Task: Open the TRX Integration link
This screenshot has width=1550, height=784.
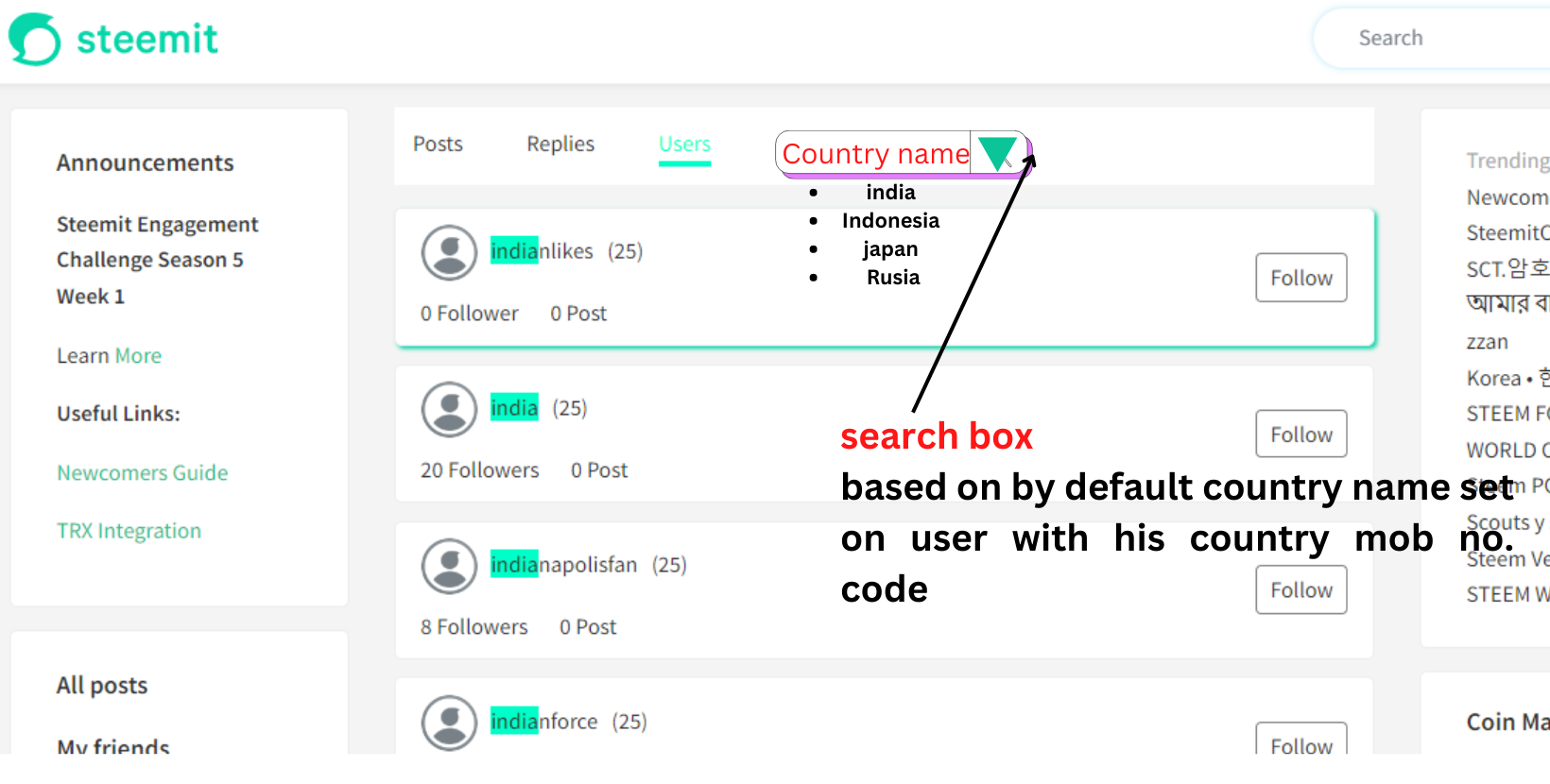Action: click(x=129, y=532)
